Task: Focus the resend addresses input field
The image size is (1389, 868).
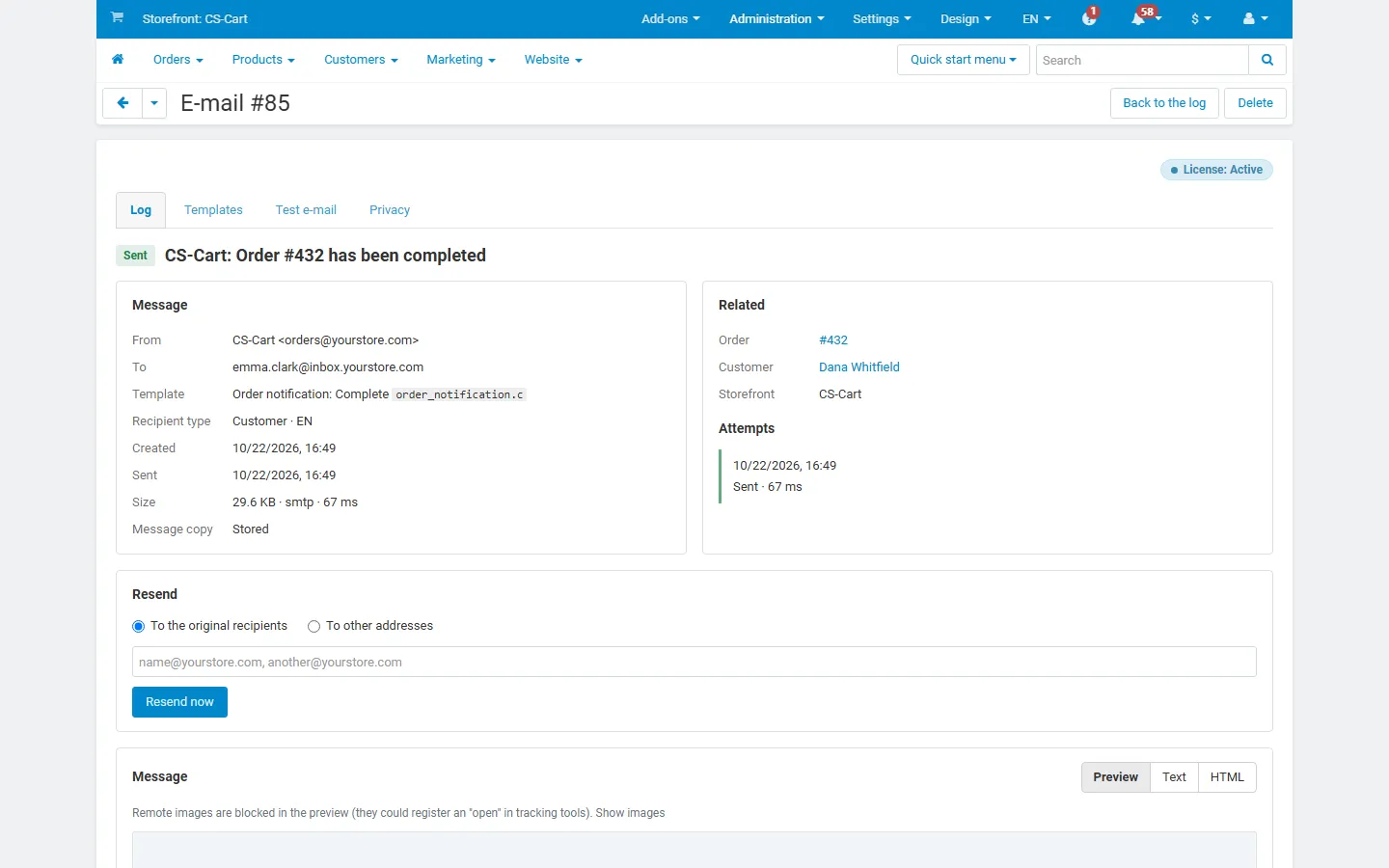Action: pyautogui.click(x=694, y=662)
